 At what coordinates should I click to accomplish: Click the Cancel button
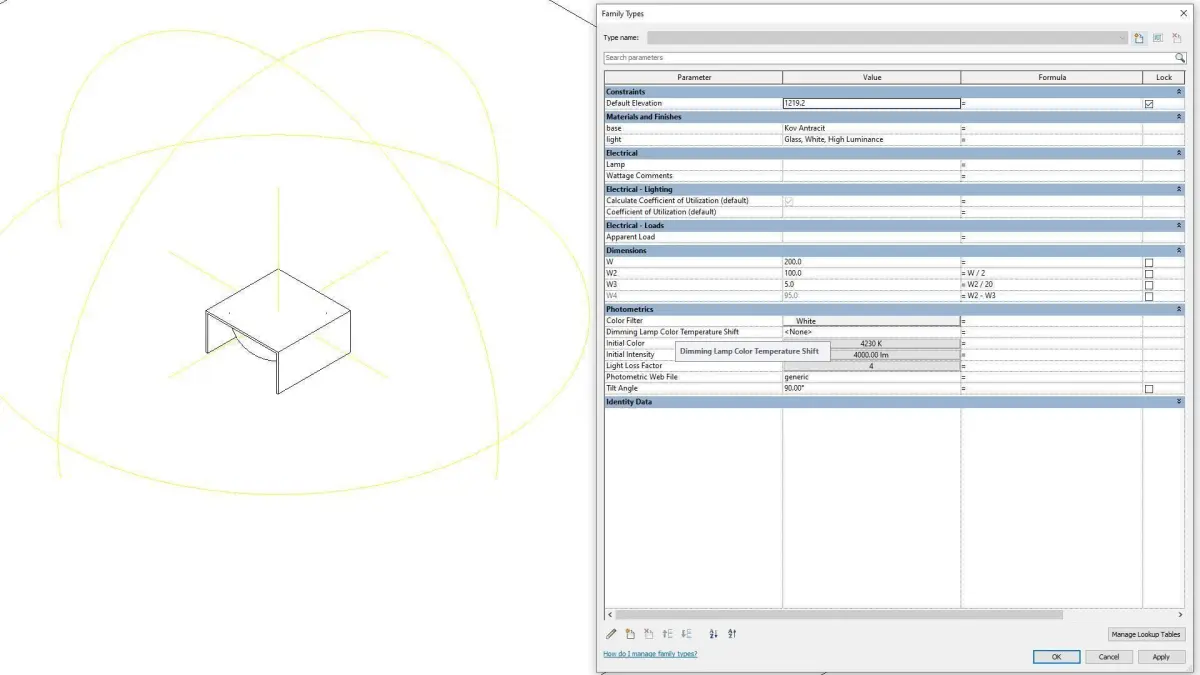point(1108,657)
